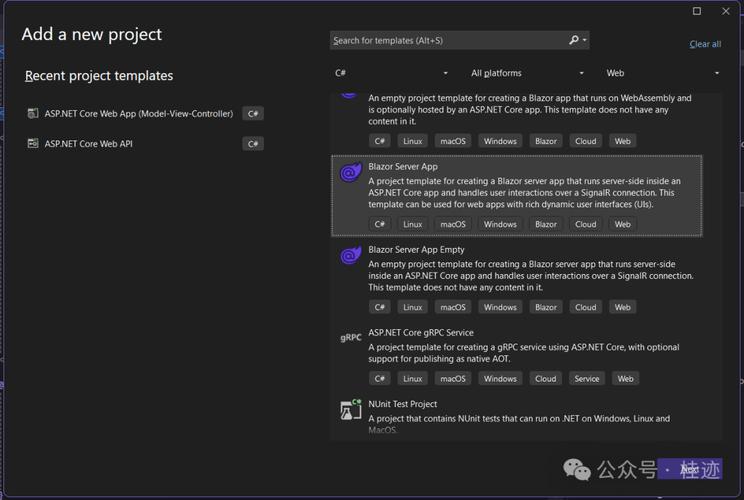This screenshot has width=744, height=500.
Task: Open the All platforms filter dropdown
Action: tap(527, 73)
